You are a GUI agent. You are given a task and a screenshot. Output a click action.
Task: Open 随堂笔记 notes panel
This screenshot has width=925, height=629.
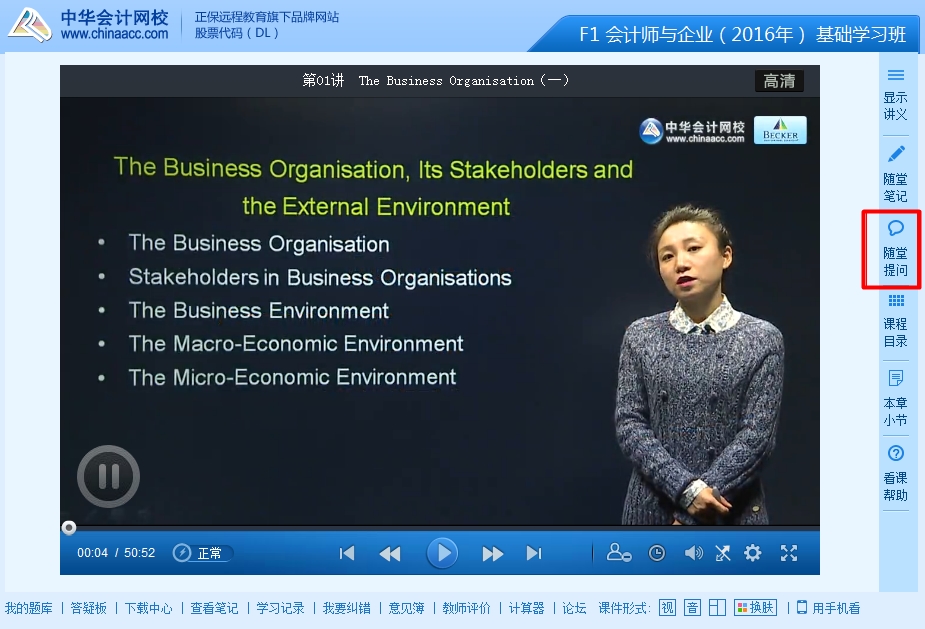896,174
